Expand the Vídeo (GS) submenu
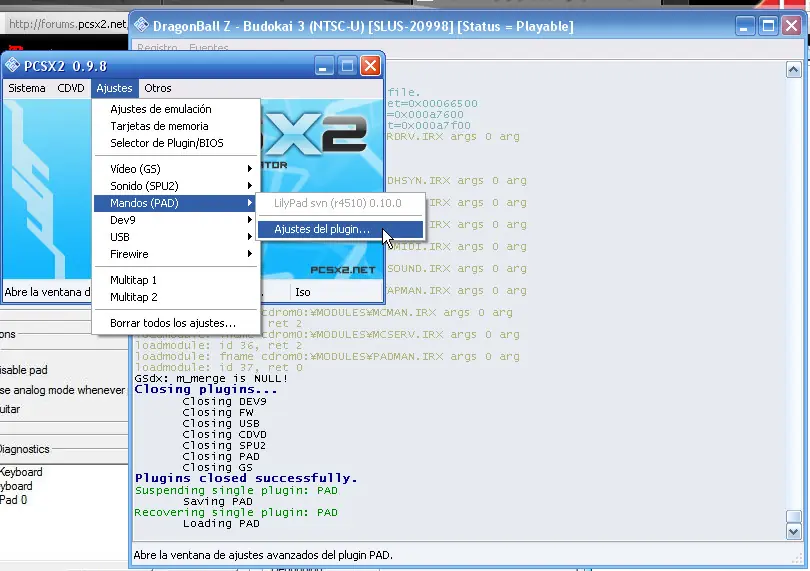This screenshot has width=810, height=571. coord(176,169)
